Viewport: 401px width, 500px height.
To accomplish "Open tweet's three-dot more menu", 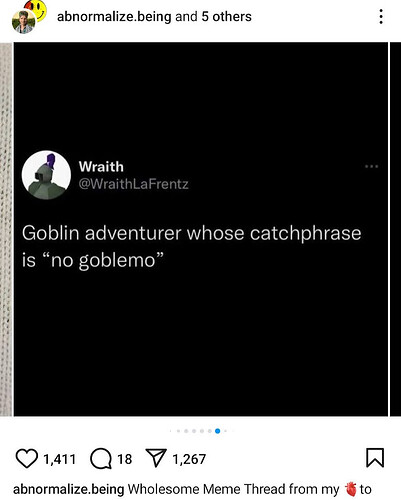I will 371,166.
